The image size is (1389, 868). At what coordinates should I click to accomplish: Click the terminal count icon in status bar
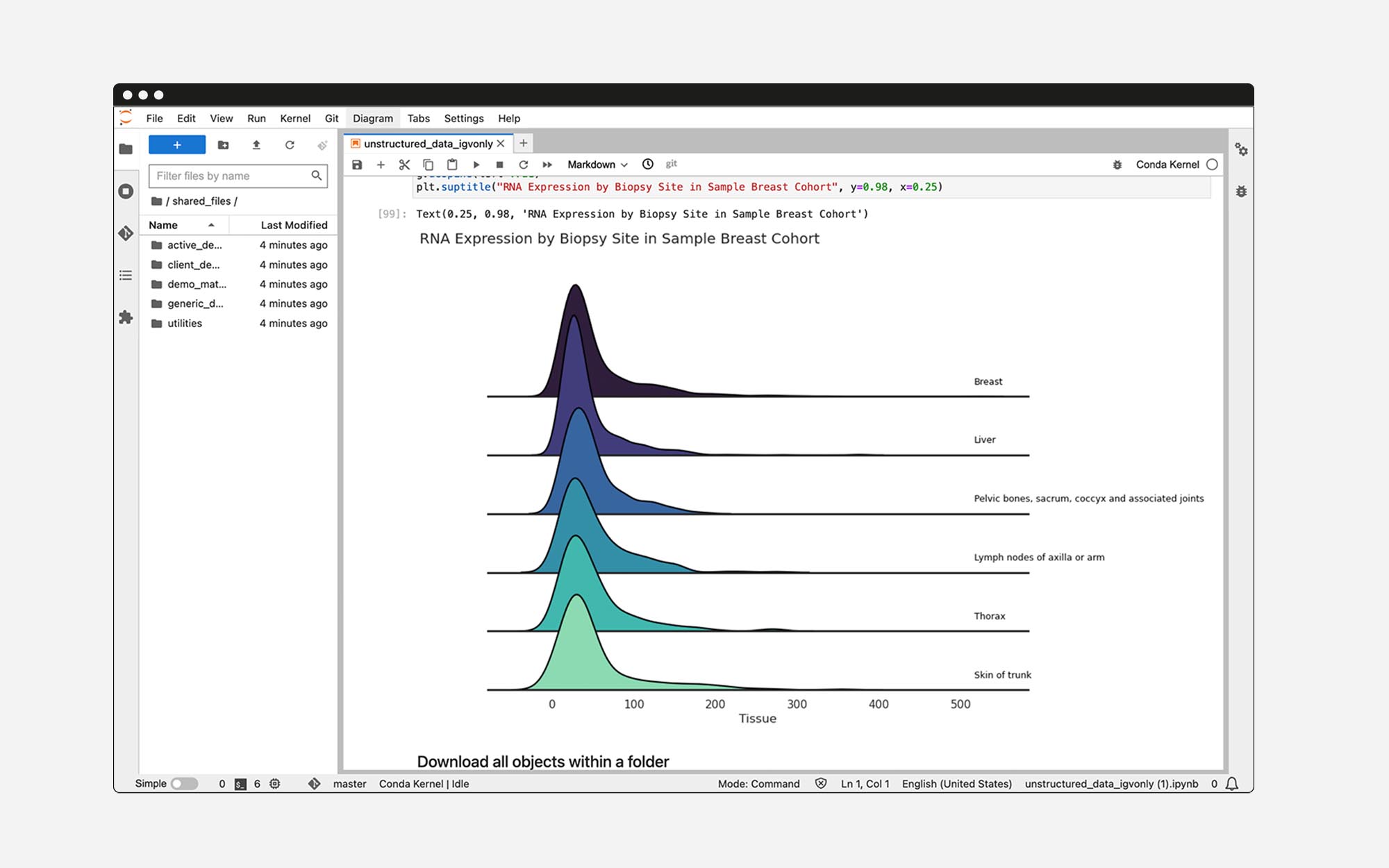pos(240,784)
